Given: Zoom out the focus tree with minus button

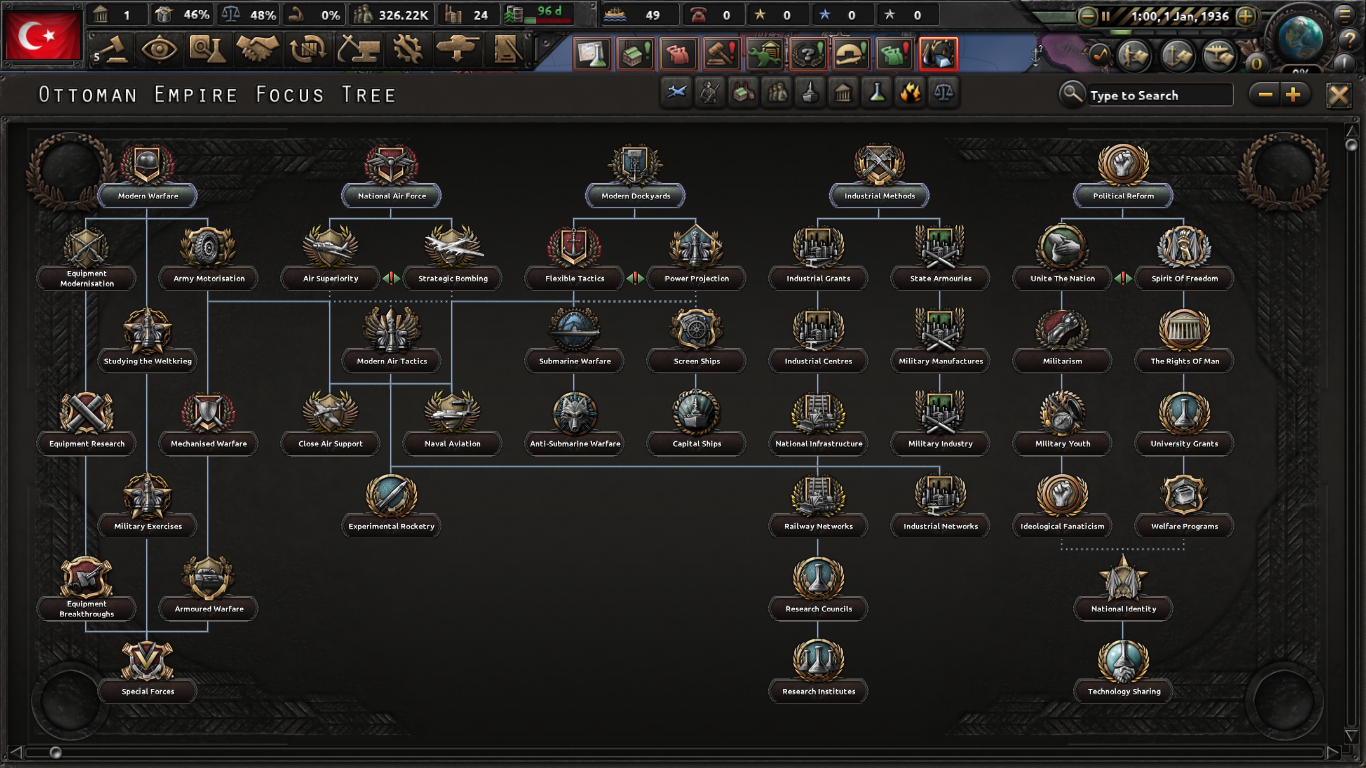Looking at the screenshot, I should [x=1264, y=94].
